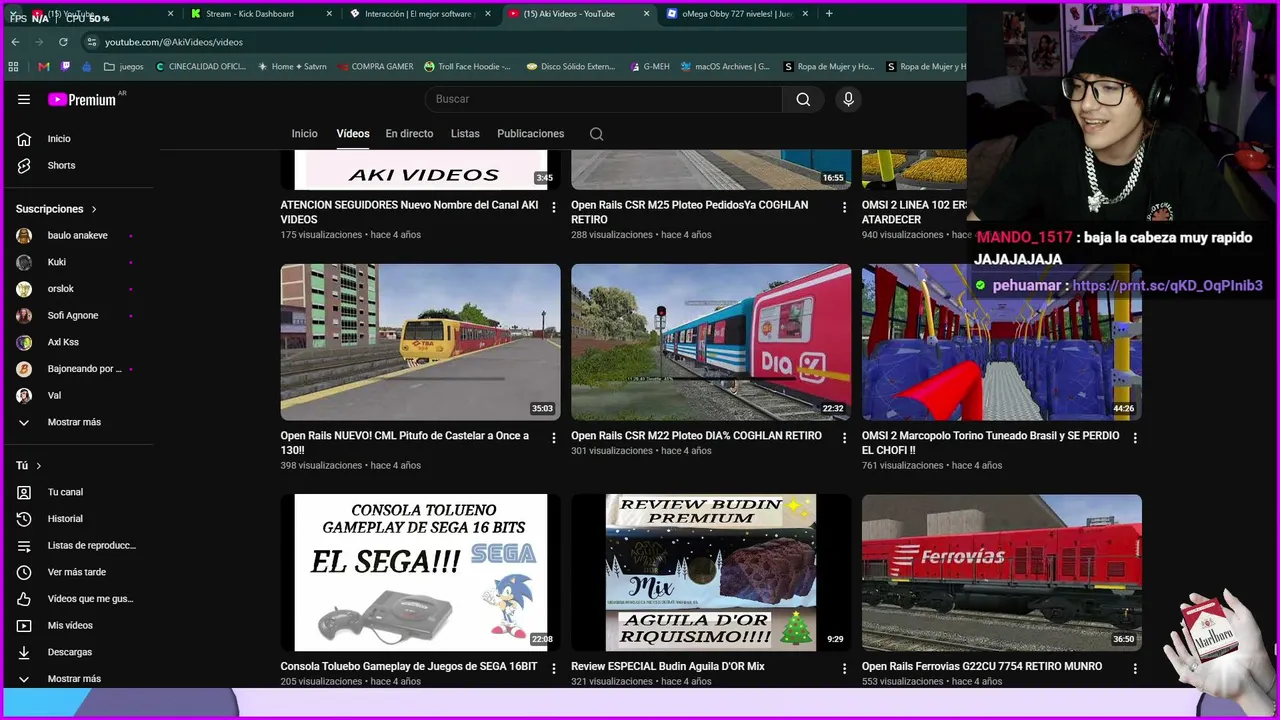Select the channel Videos tab

[353, 134]
